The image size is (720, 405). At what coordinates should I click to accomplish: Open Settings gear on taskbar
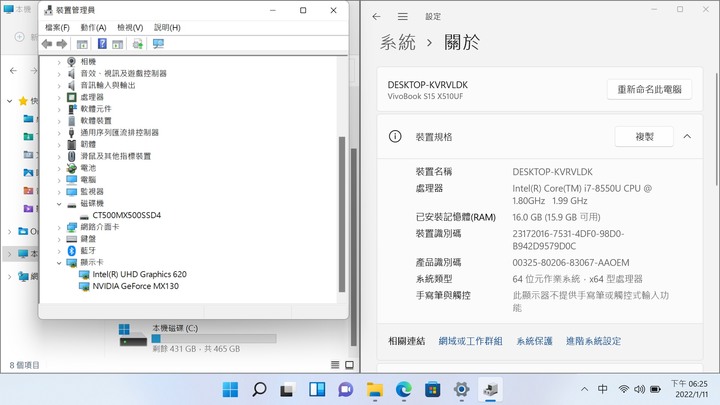[x=461, y=389]
